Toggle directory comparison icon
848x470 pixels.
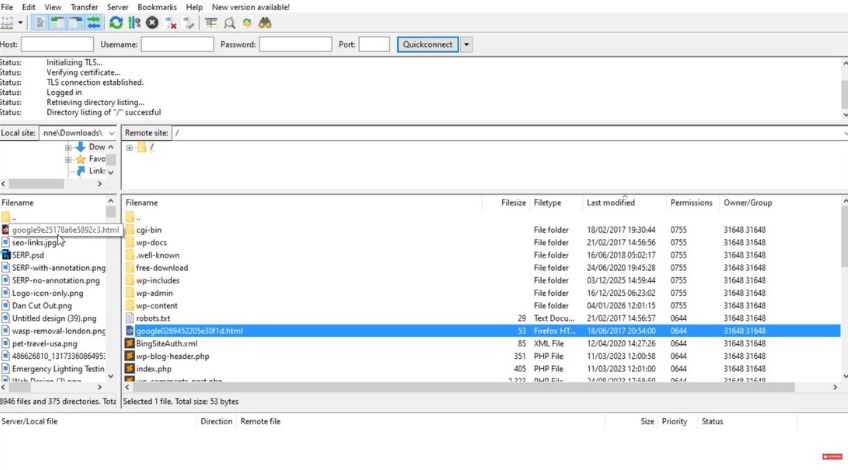tap(229, 23)
